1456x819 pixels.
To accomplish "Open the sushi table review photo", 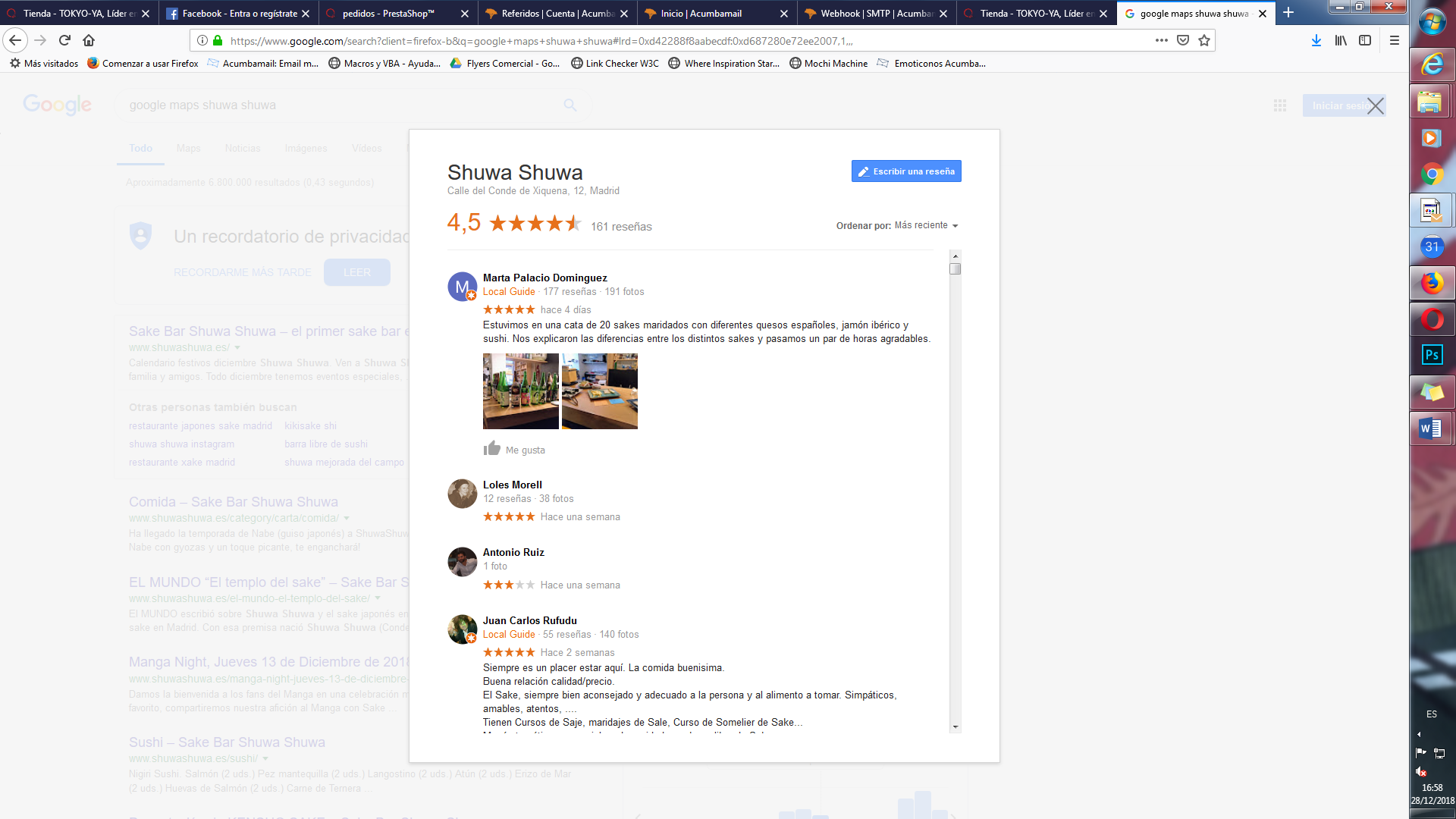I will (x=600, y=391).
